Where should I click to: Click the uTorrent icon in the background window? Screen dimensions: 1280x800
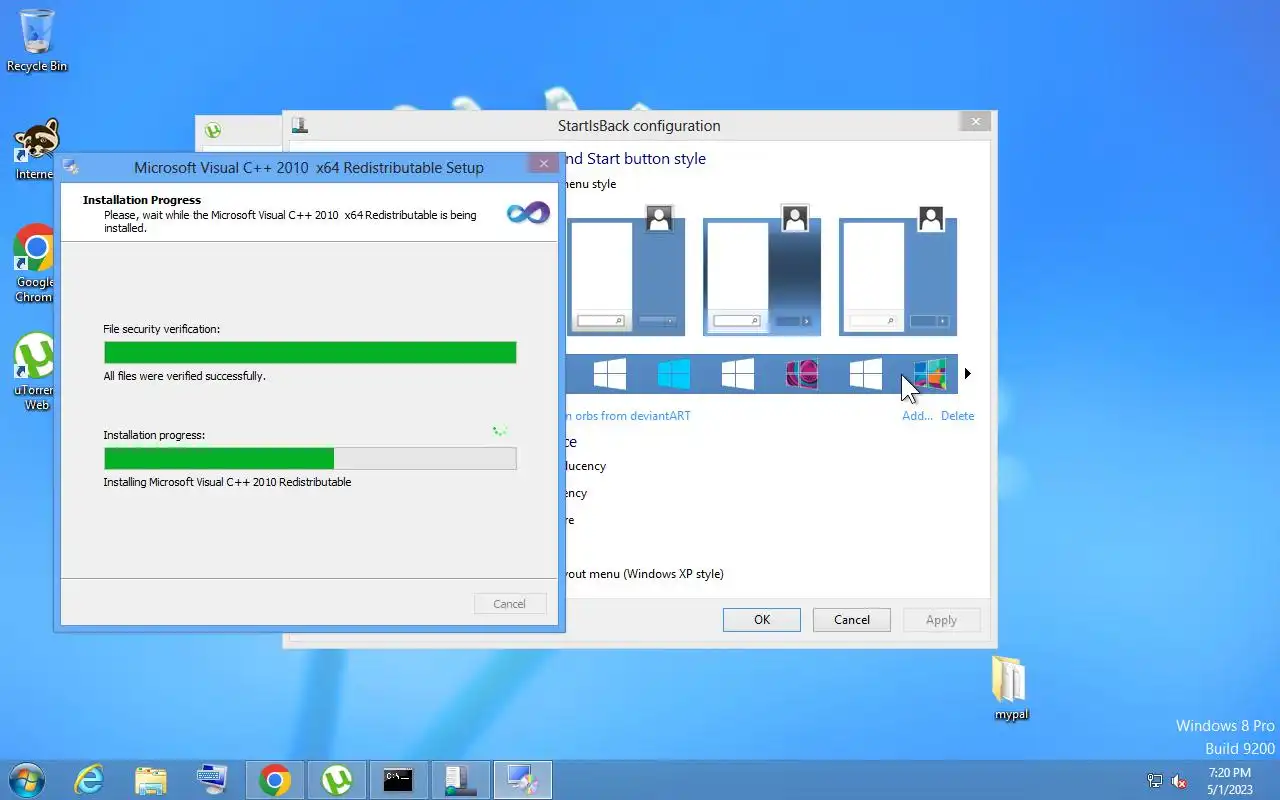(x=212, y=130)
